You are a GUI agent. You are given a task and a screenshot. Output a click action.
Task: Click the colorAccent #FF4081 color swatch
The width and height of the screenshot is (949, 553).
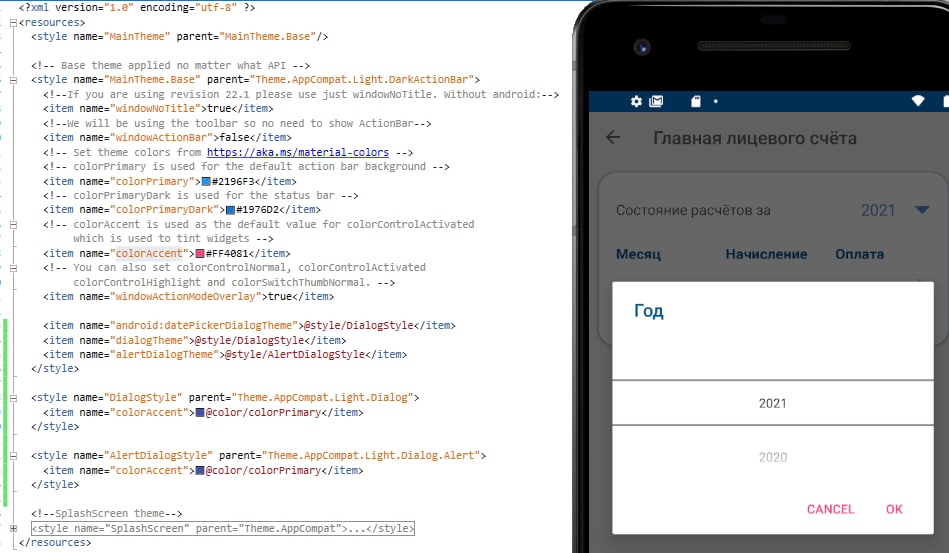(200, 254)
